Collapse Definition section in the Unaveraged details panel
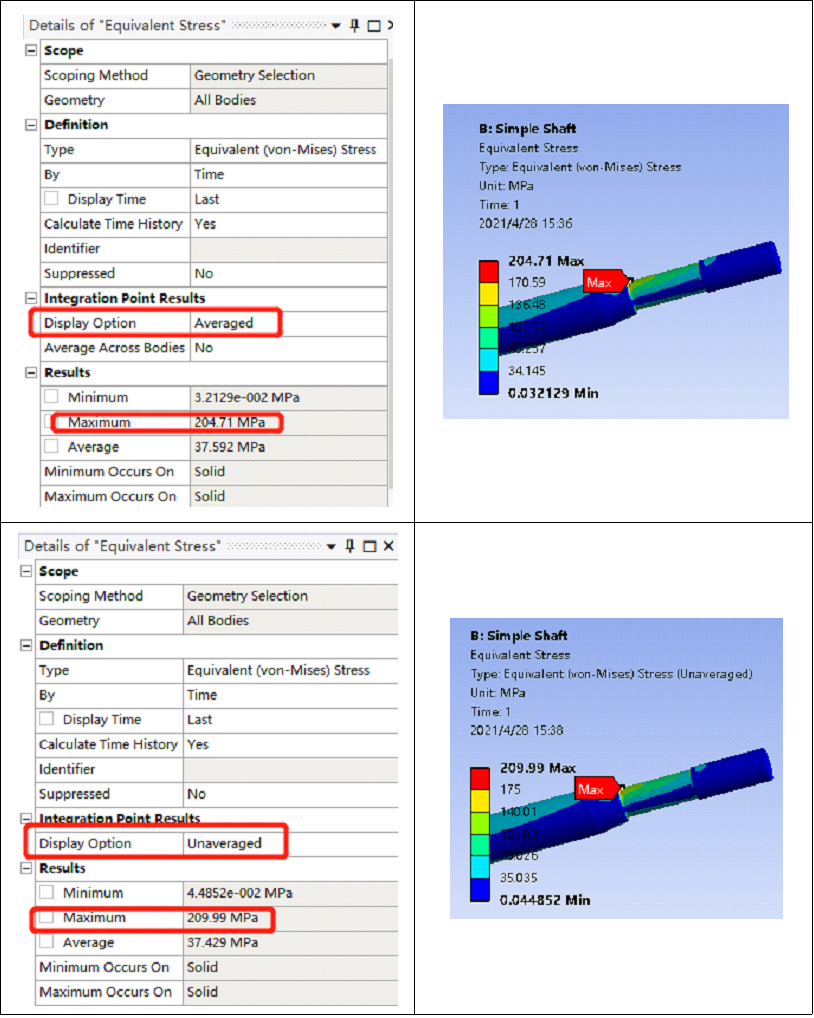Screen dimensions: 814x1018 pos(26,645)
